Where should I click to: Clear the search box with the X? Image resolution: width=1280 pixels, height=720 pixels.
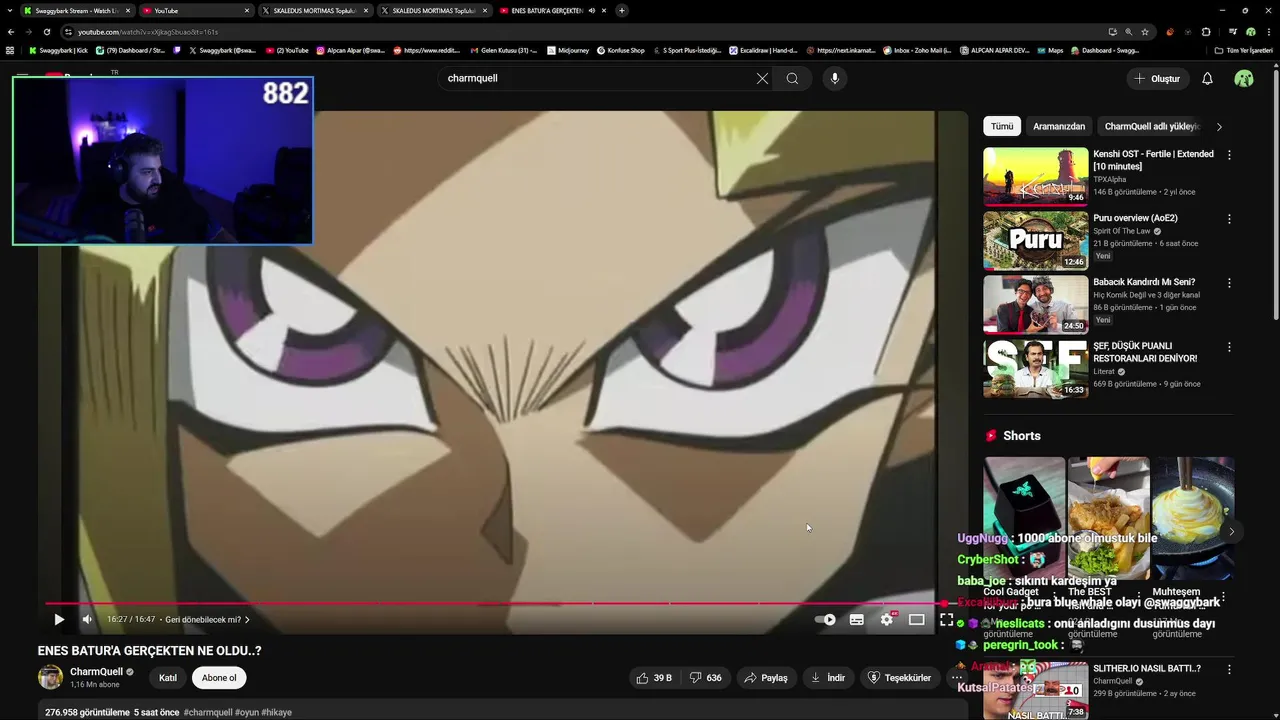[762, 78]
